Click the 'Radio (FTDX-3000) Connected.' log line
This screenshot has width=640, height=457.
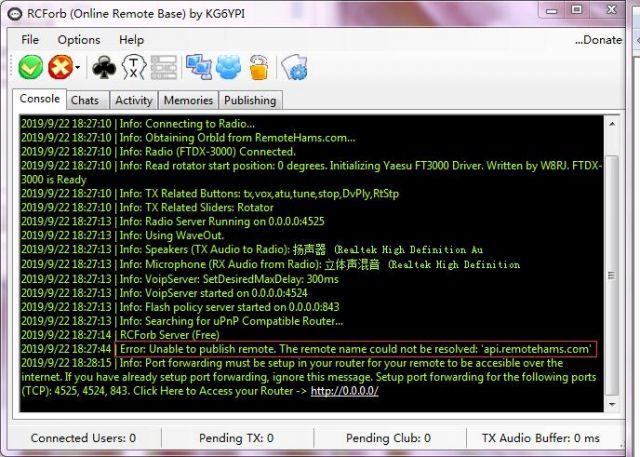click(x=158, y=151)
